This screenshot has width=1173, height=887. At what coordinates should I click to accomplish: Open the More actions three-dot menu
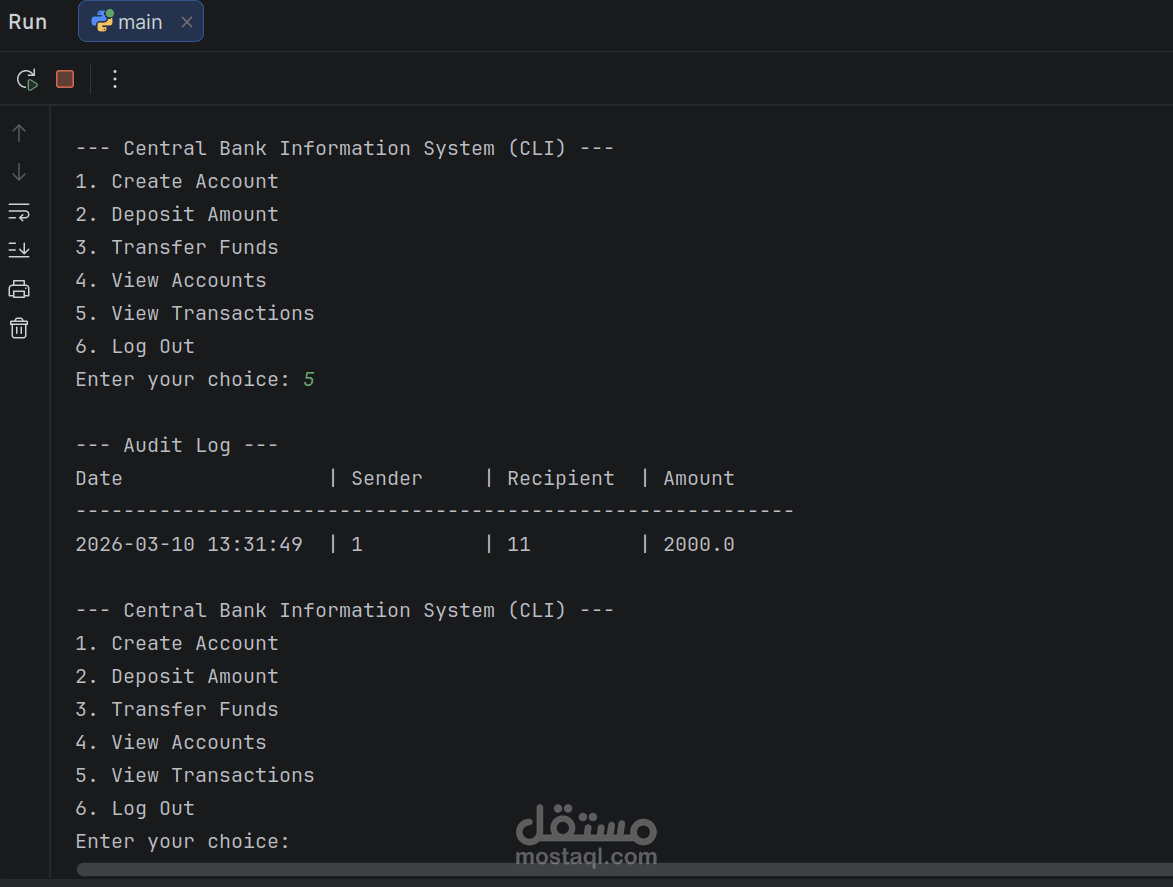click(x=114, y=79)
